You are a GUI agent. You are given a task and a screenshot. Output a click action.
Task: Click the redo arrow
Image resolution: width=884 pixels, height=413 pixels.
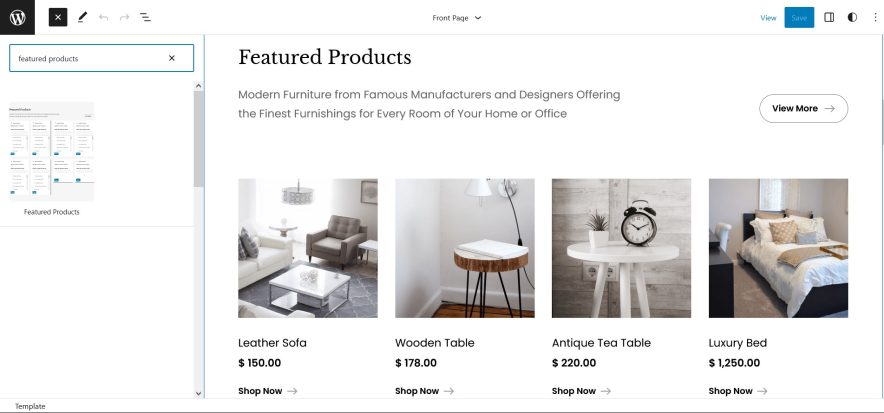click(x=124, y=17)
